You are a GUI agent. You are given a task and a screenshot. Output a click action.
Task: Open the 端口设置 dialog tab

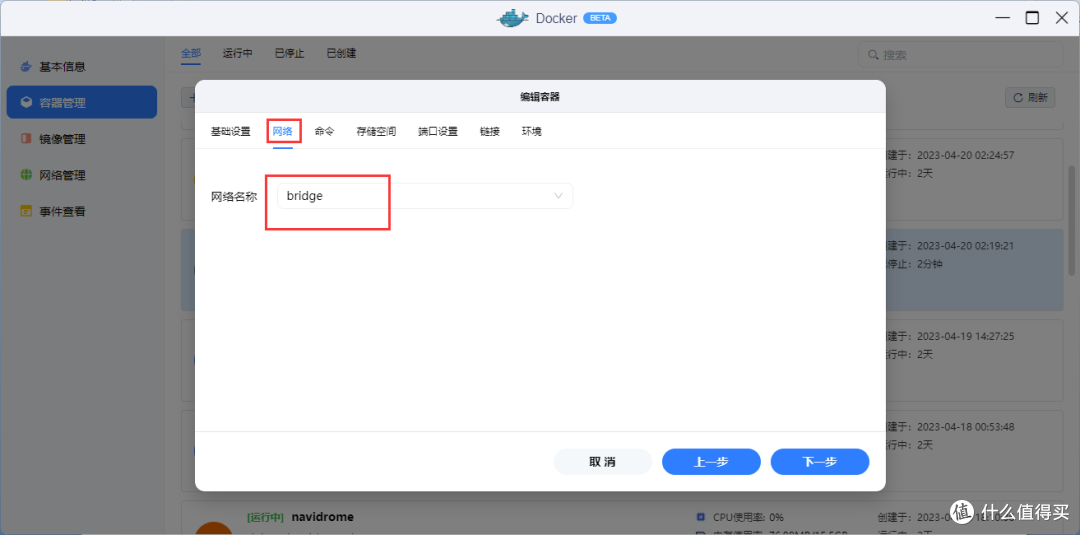tap(438, 132)
